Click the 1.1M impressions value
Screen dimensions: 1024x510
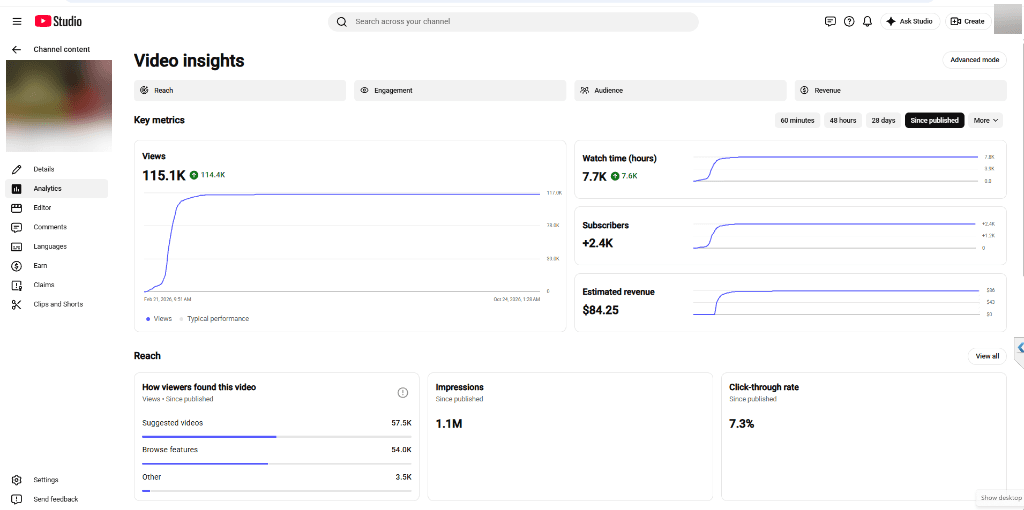point(449,424)
